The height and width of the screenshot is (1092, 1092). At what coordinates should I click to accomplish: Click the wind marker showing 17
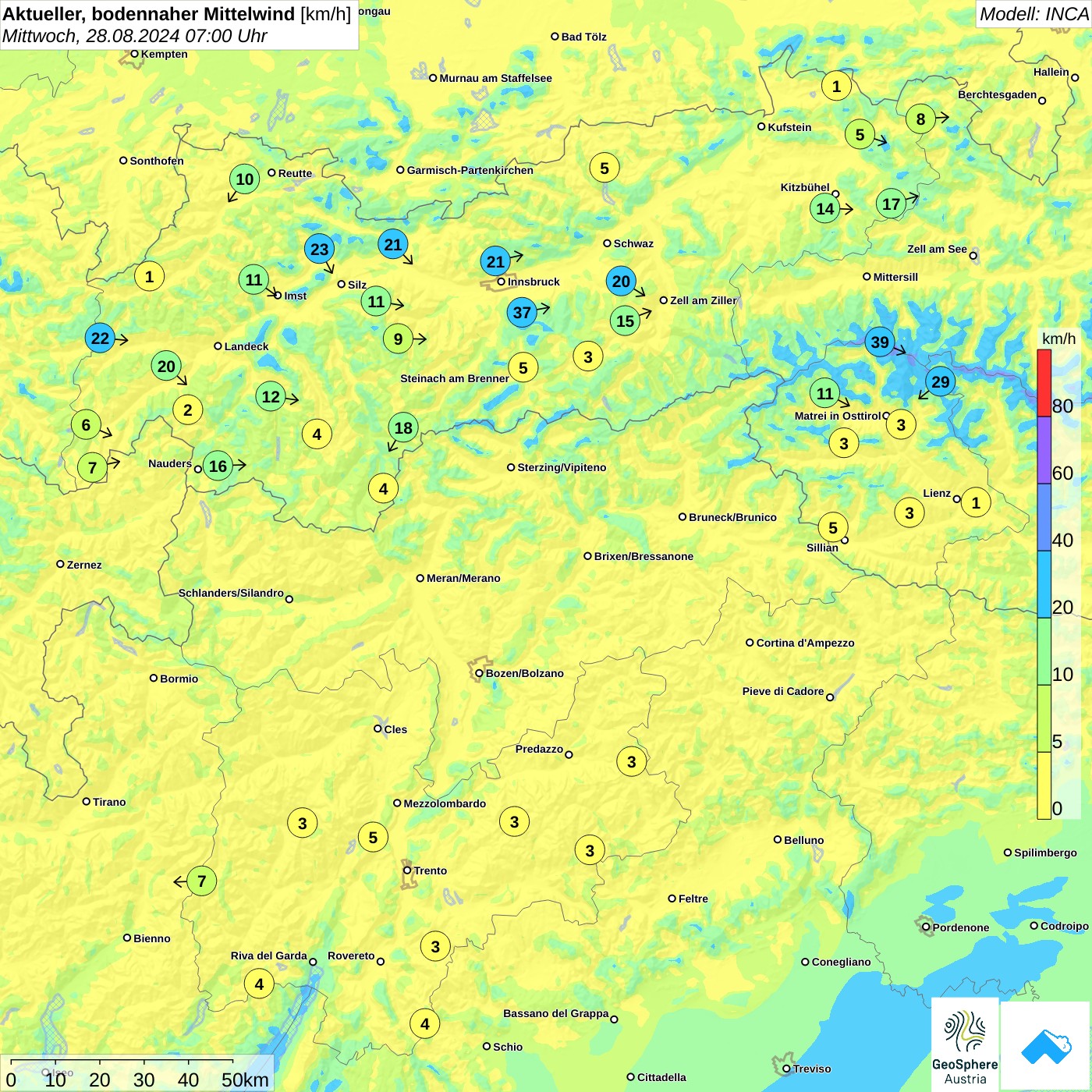(891, 204)
